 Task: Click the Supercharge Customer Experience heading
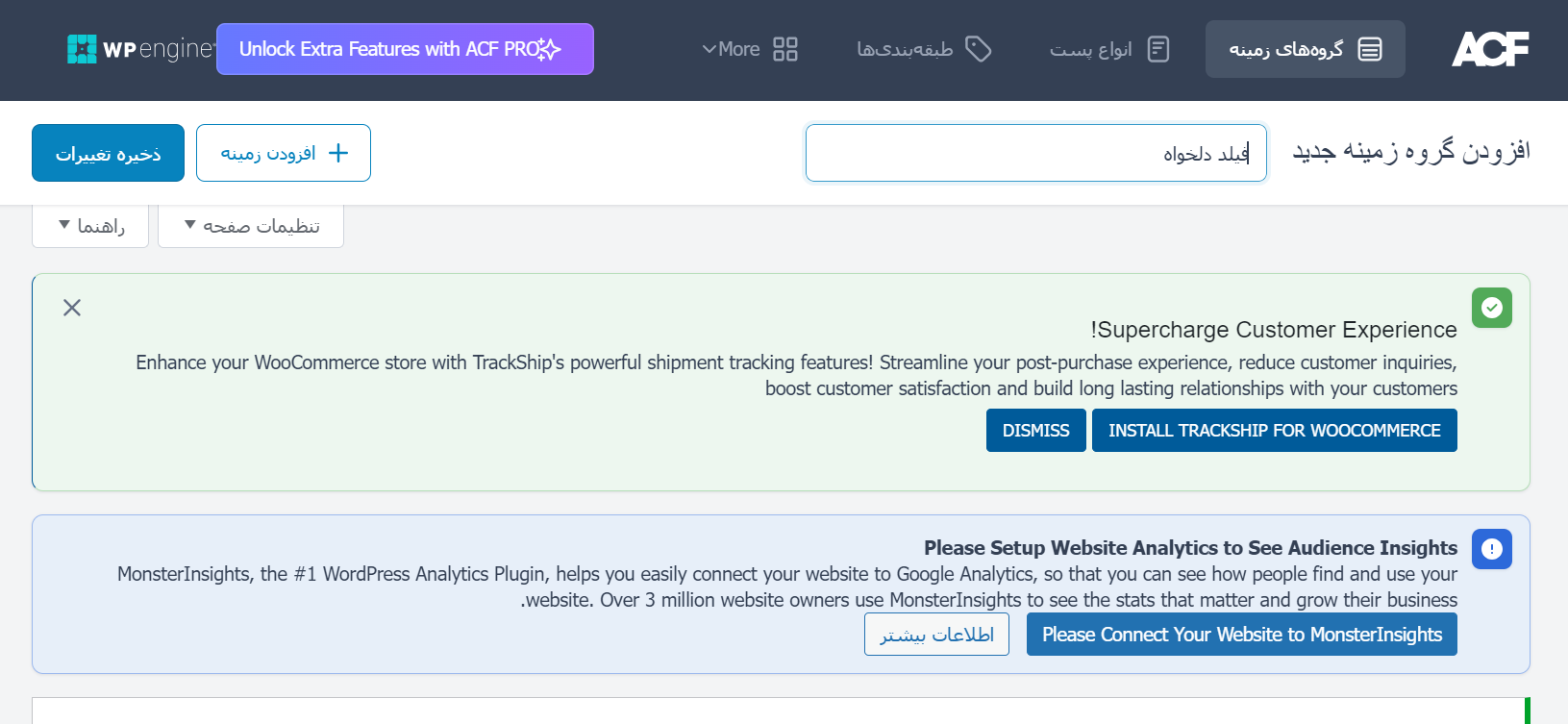click(x=1274, y=330)
